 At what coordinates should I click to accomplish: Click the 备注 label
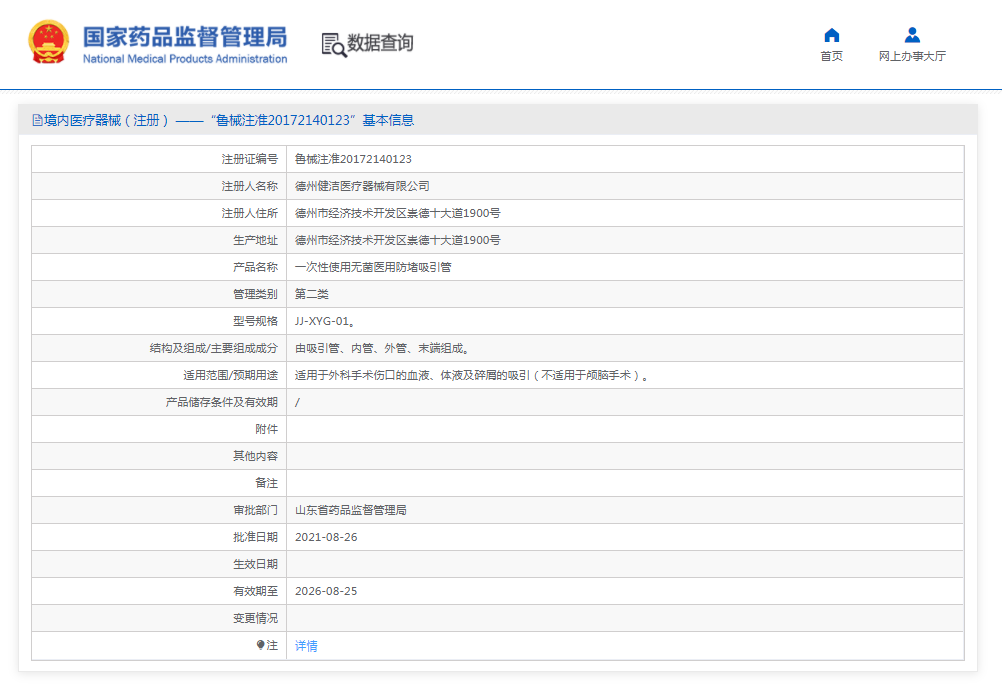[x=266, y=483]
